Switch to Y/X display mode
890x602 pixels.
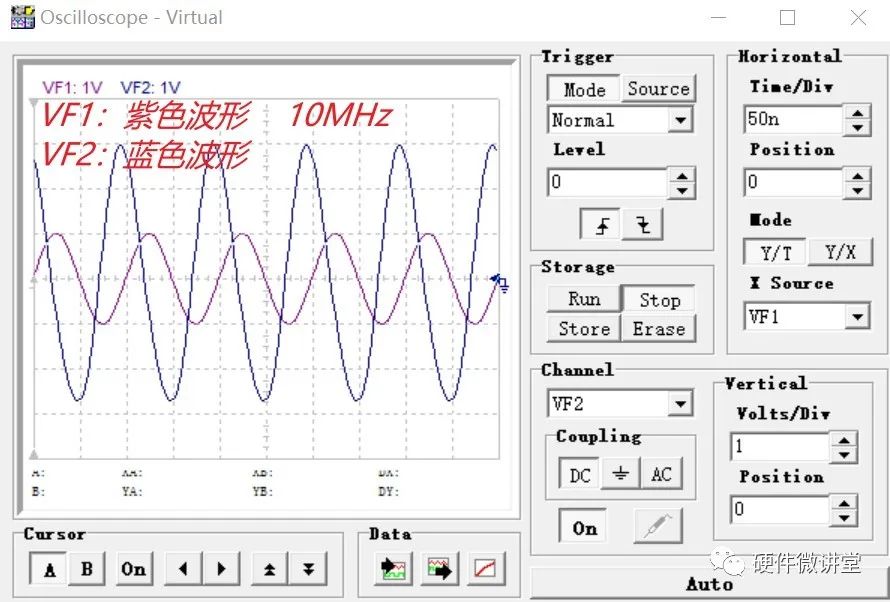tap(840, 252)
